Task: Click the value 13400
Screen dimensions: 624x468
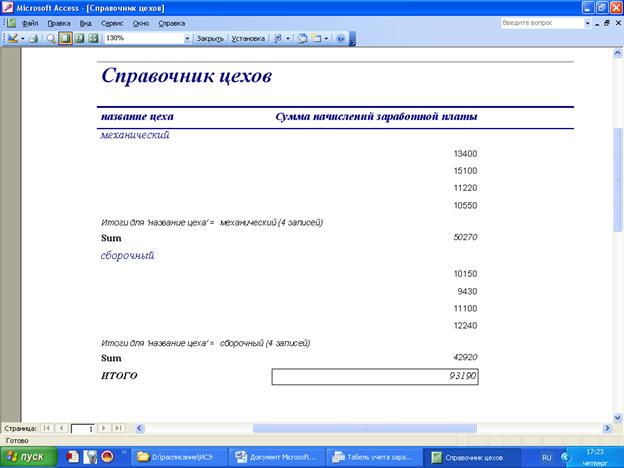Action: click(465, 154)
